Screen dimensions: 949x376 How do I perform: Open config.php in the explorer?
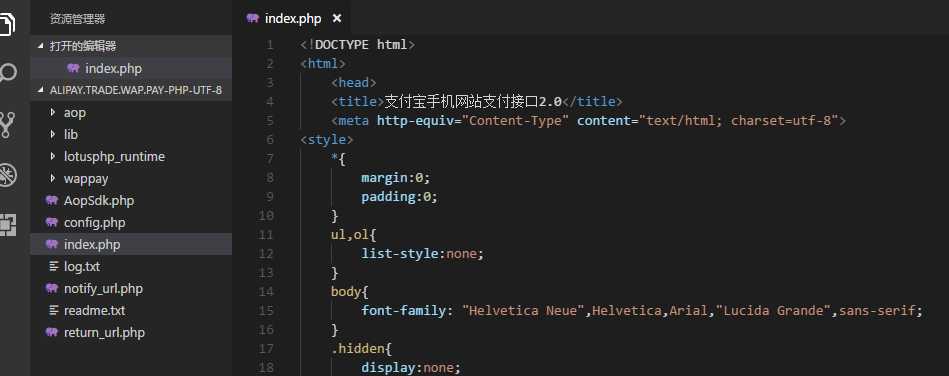131,223
